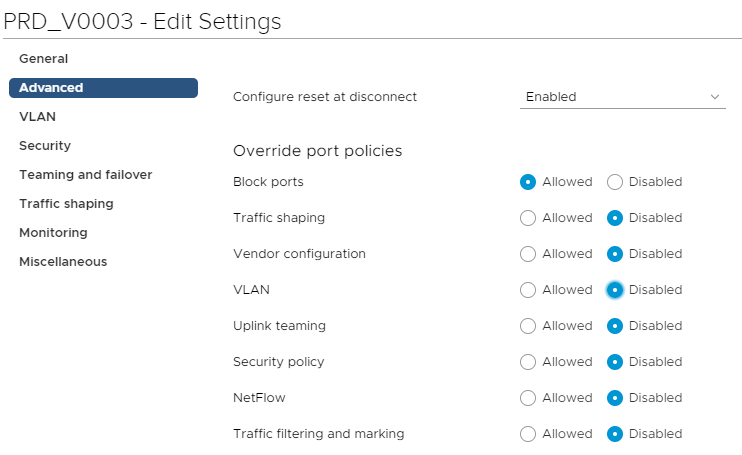Expand the Configure reset at disconnect dropdown
This screenshot has width=742, height=455.
point(622,97)
